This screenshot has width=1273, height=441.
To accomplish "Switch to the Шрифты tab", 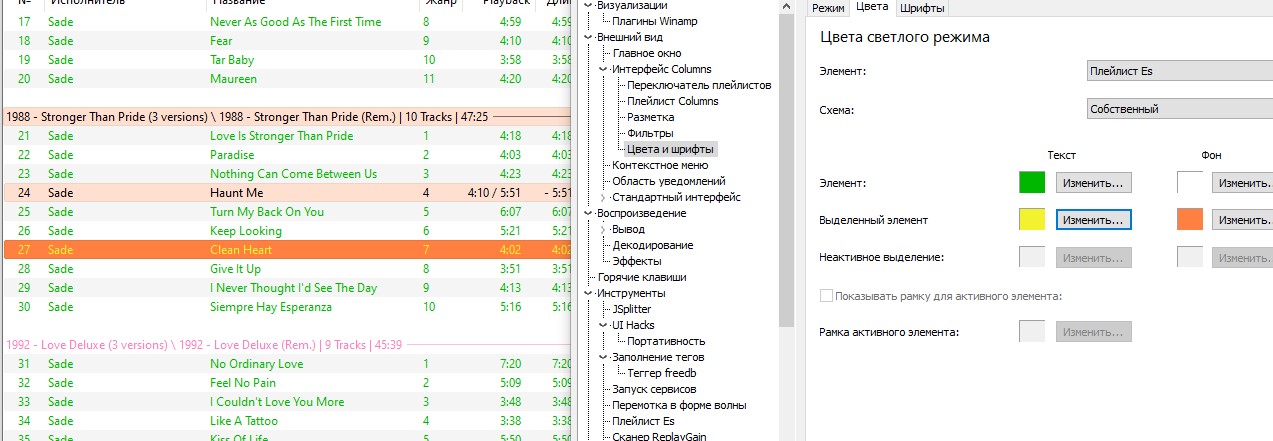I will point(922,8).
